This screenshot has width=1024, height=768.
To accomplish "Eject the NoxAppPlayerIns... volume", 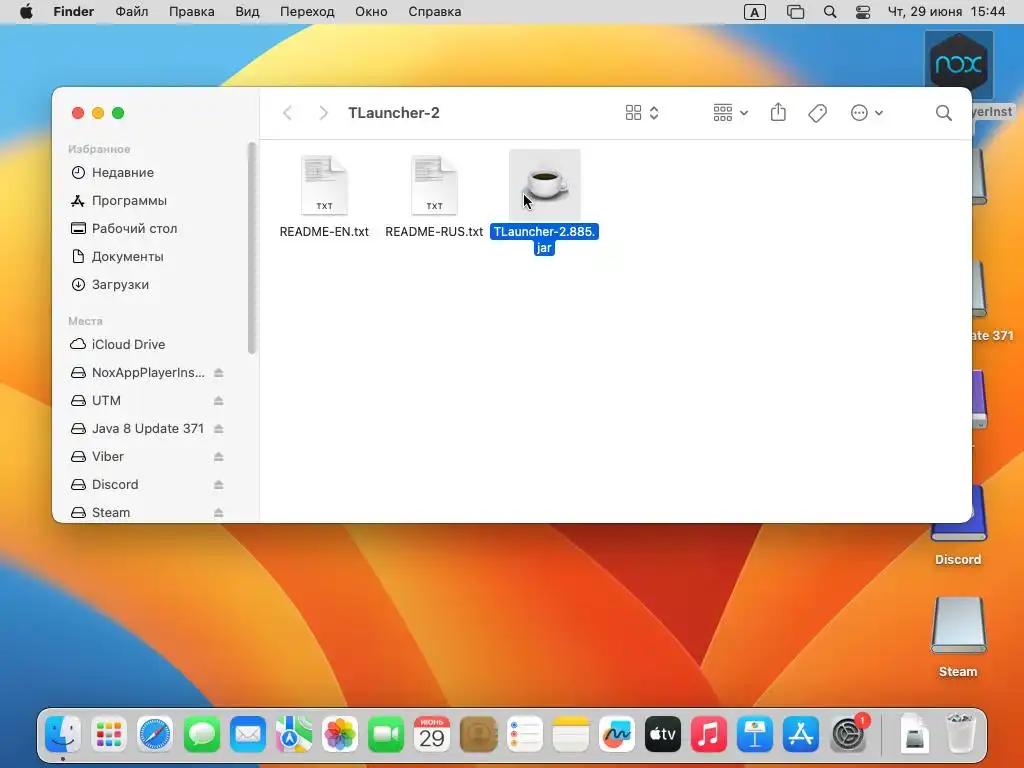I will 219,372.
